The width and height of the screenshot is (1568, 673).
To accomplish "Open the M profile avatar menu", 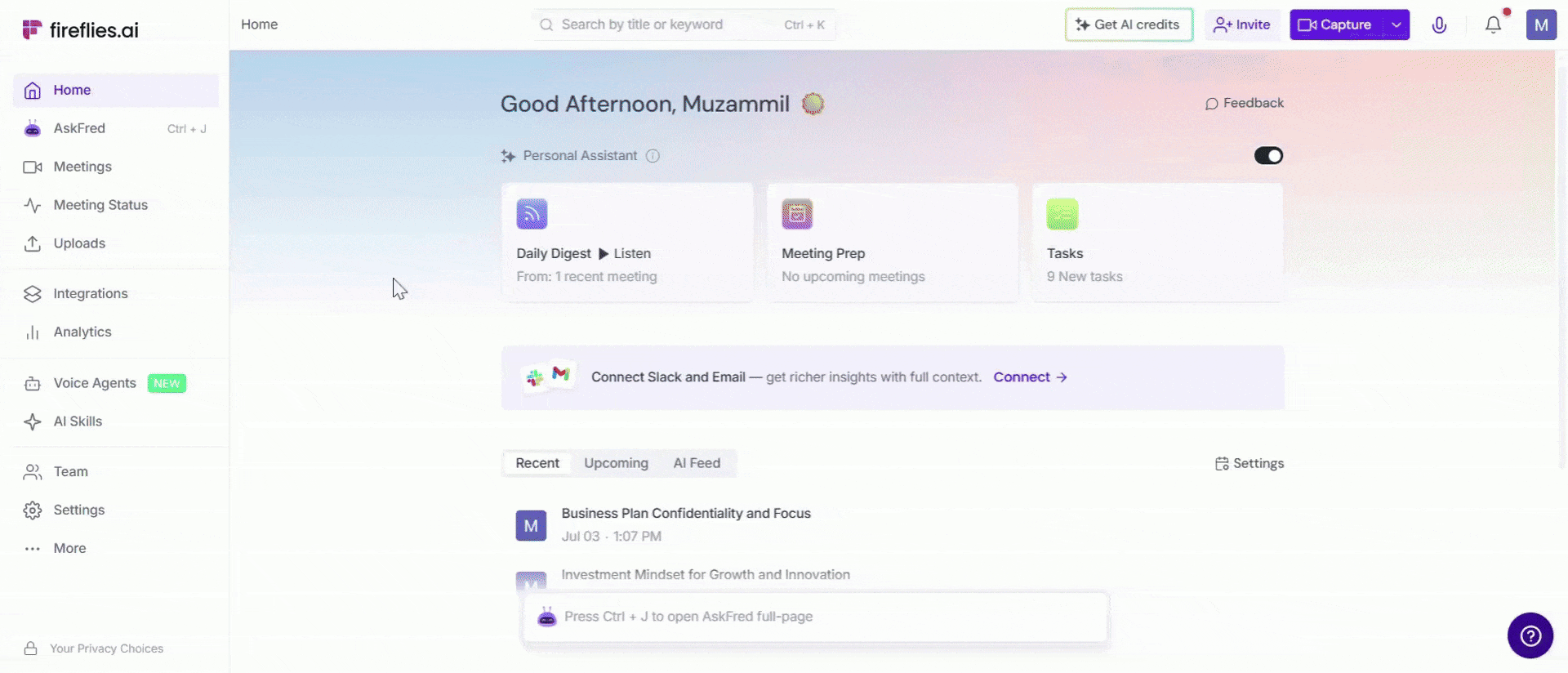I will point(1541,25).
